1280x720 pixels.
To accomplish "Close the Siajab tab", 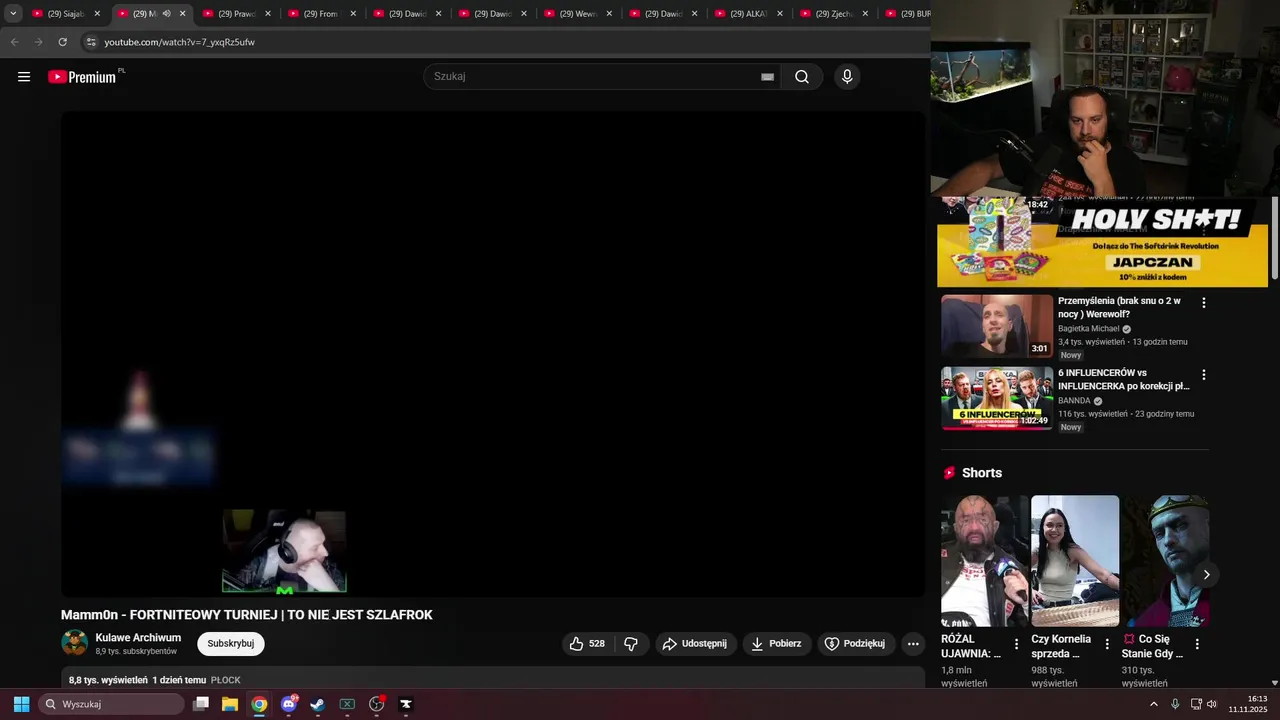I will pos(97,14).
